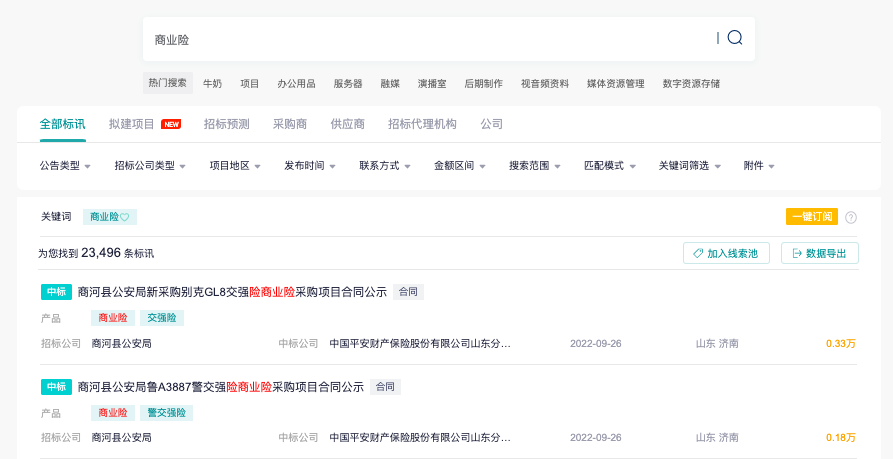Viewport: 893px width, 459px height.
Task: Switch to the 全部标讯 tab
Action: point(63,124)
